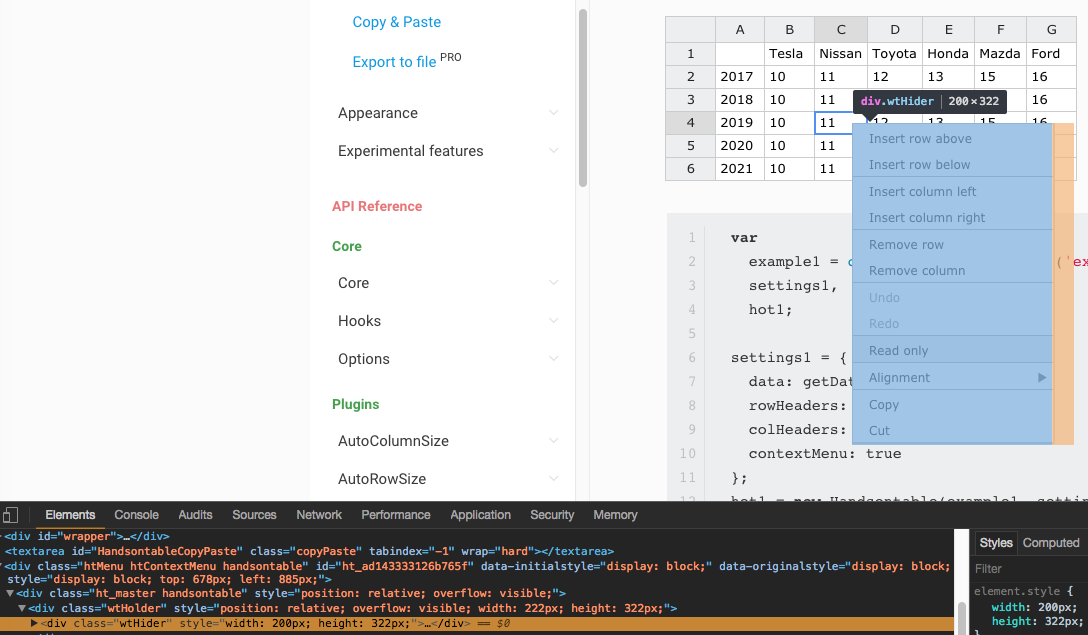The height and width of the screenshot is (635, 1088).
Task: Expand the Hooks sidebar section
Action: click(x=360, y=321)
